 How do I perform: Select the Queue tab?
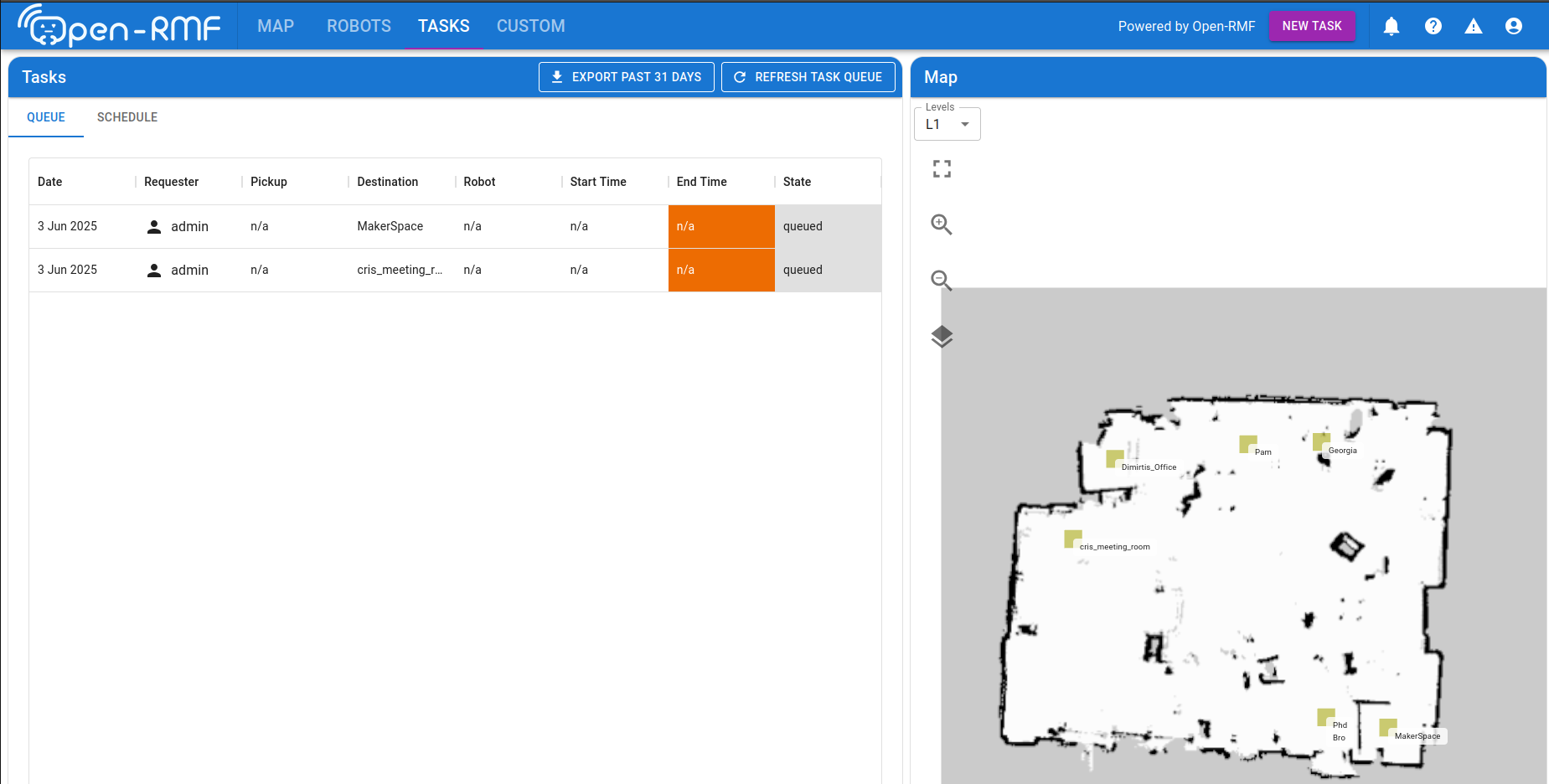coord(46,117)
